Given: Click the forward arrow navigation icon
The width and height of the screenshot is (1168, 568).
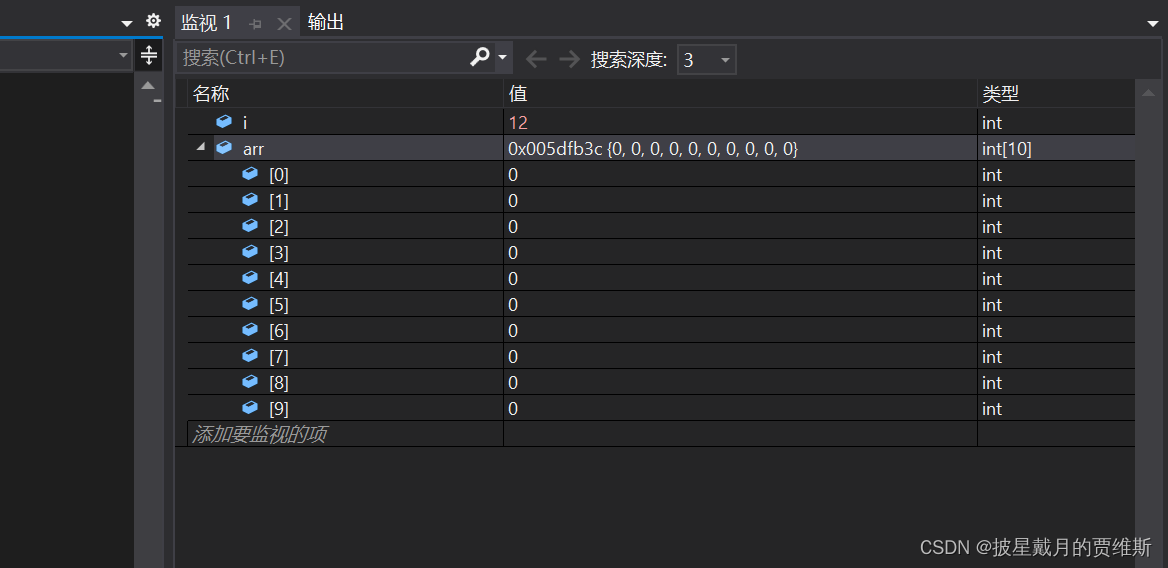Looking at the screenshot, I should tap(570, 59).
